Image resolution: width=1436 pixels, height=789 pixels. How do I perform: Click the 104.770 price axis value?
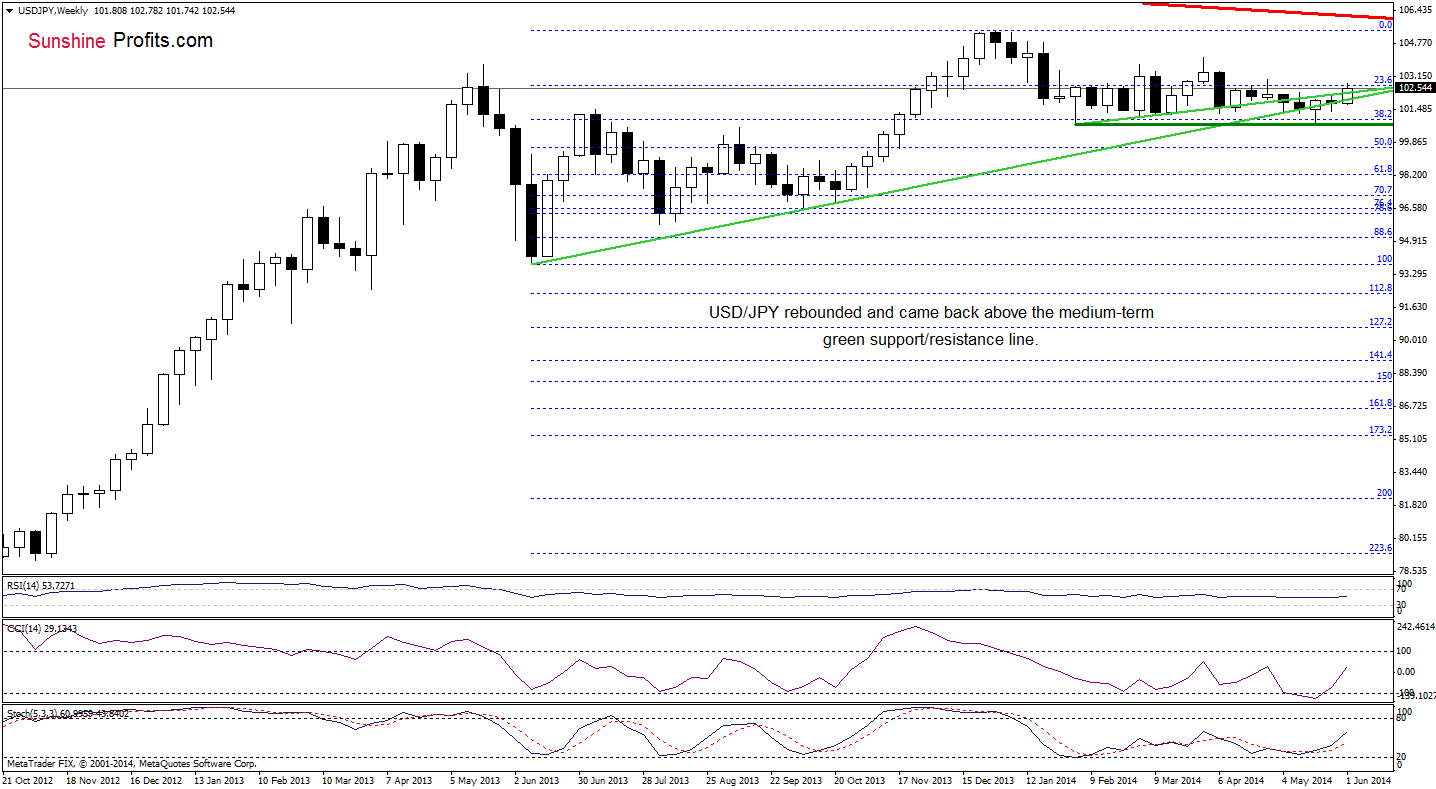(x=1415, y=43)
